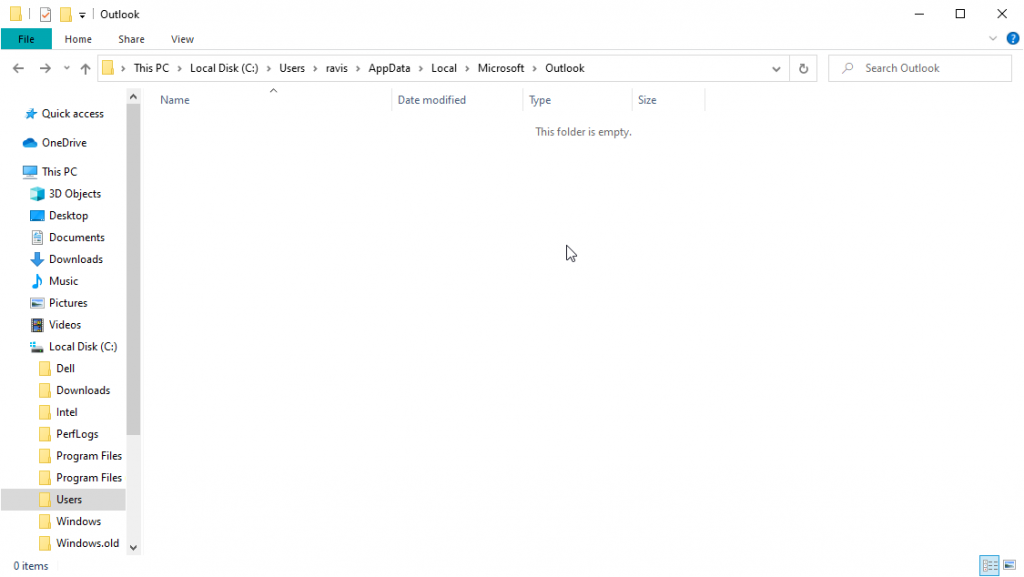Select Quick access in navigation pane
The width and height of the screenshot is (1024, 577).
72,114
